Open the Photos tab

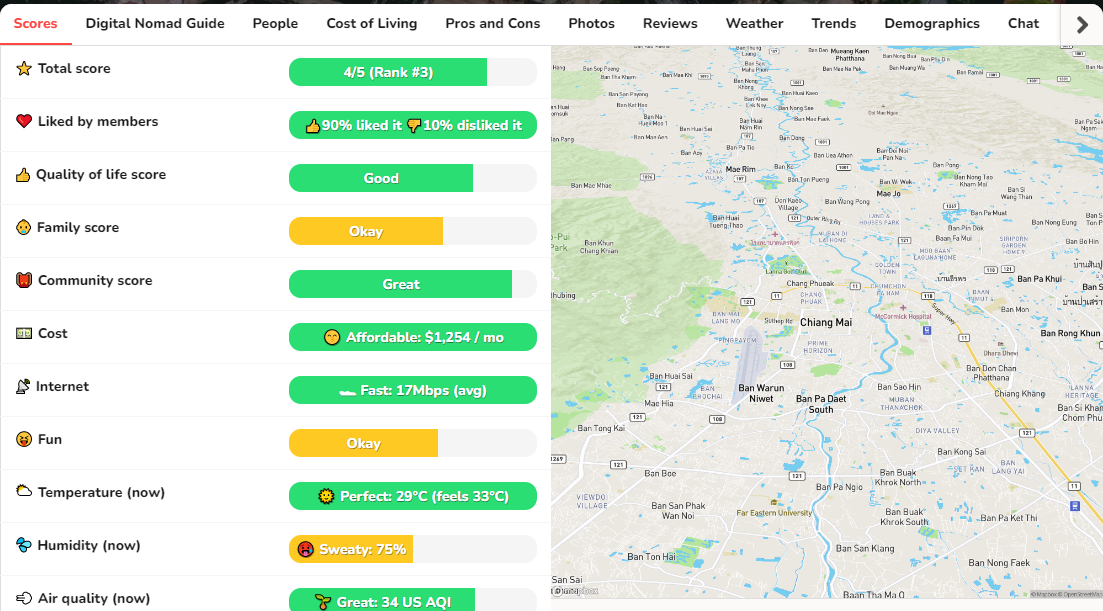(592, 23)
